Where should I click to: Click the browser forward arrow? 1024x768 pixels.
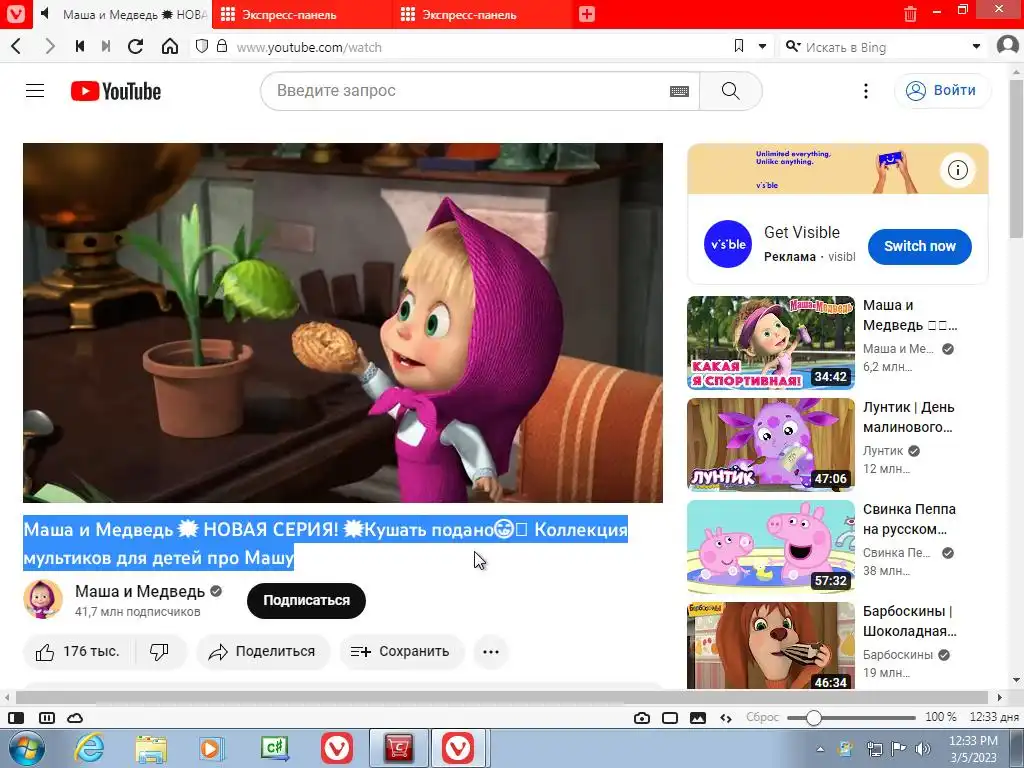point(50,46)
